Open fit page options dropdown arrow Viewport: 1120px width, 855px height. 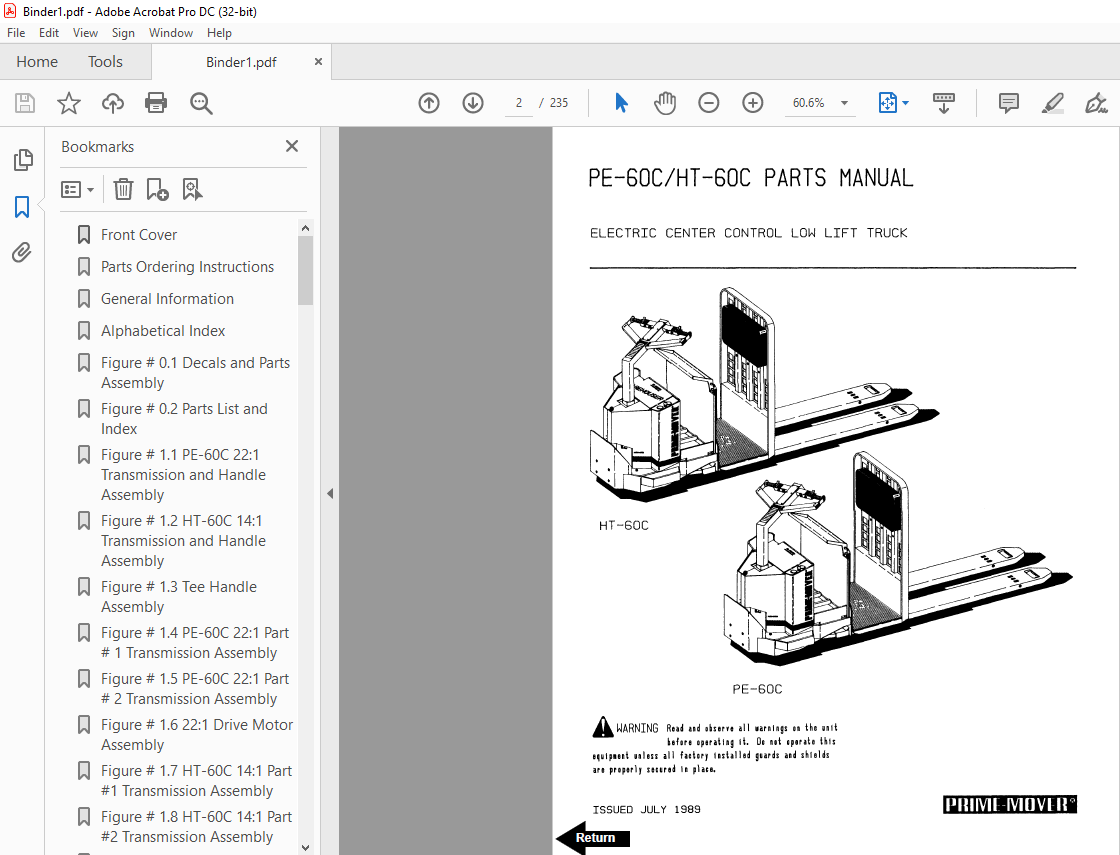click(906, 103)
